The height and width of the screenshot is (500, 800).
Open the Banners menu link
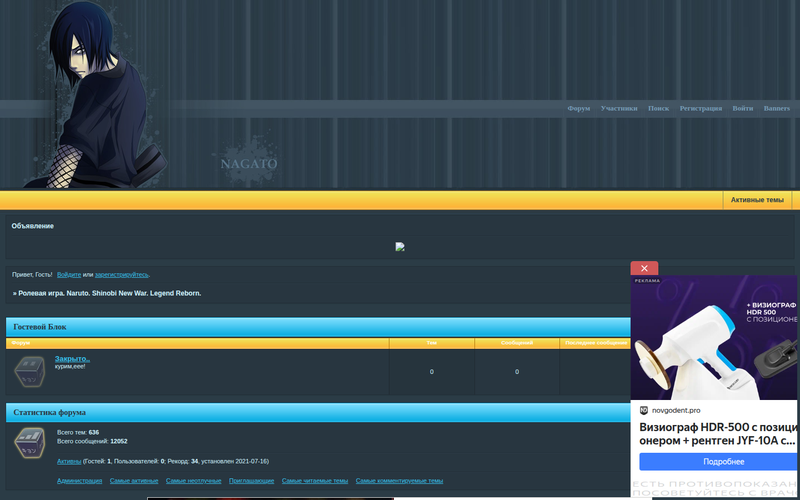click(776, 108)
